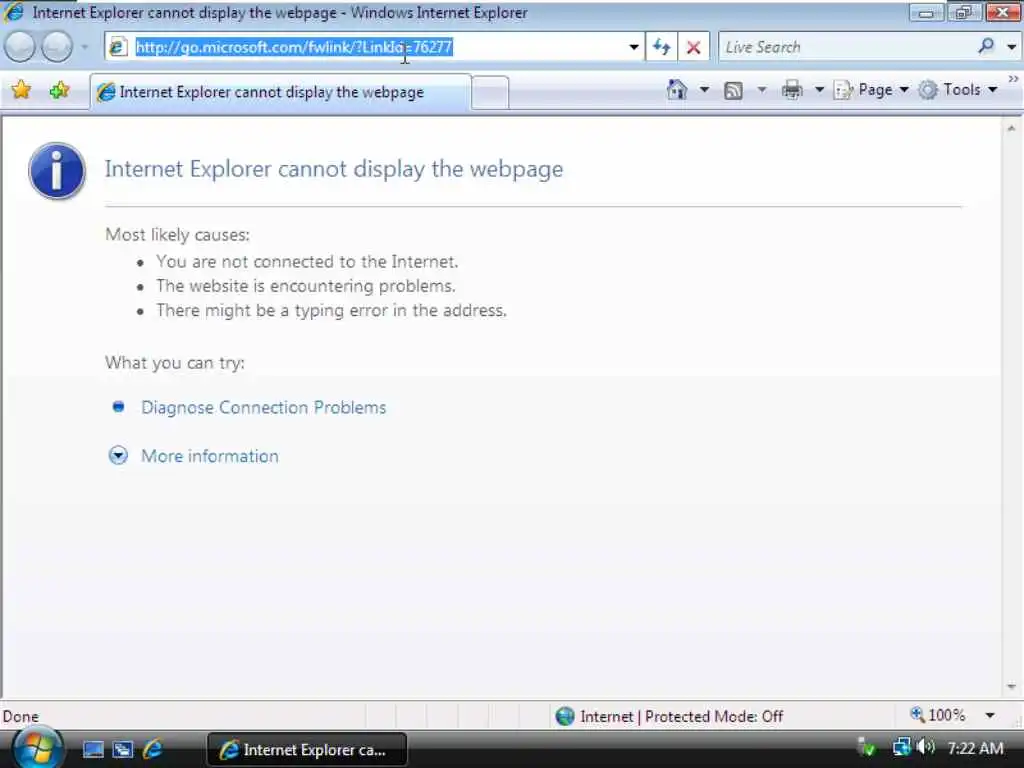Click the Home toolbar icon

click(677, 89)
